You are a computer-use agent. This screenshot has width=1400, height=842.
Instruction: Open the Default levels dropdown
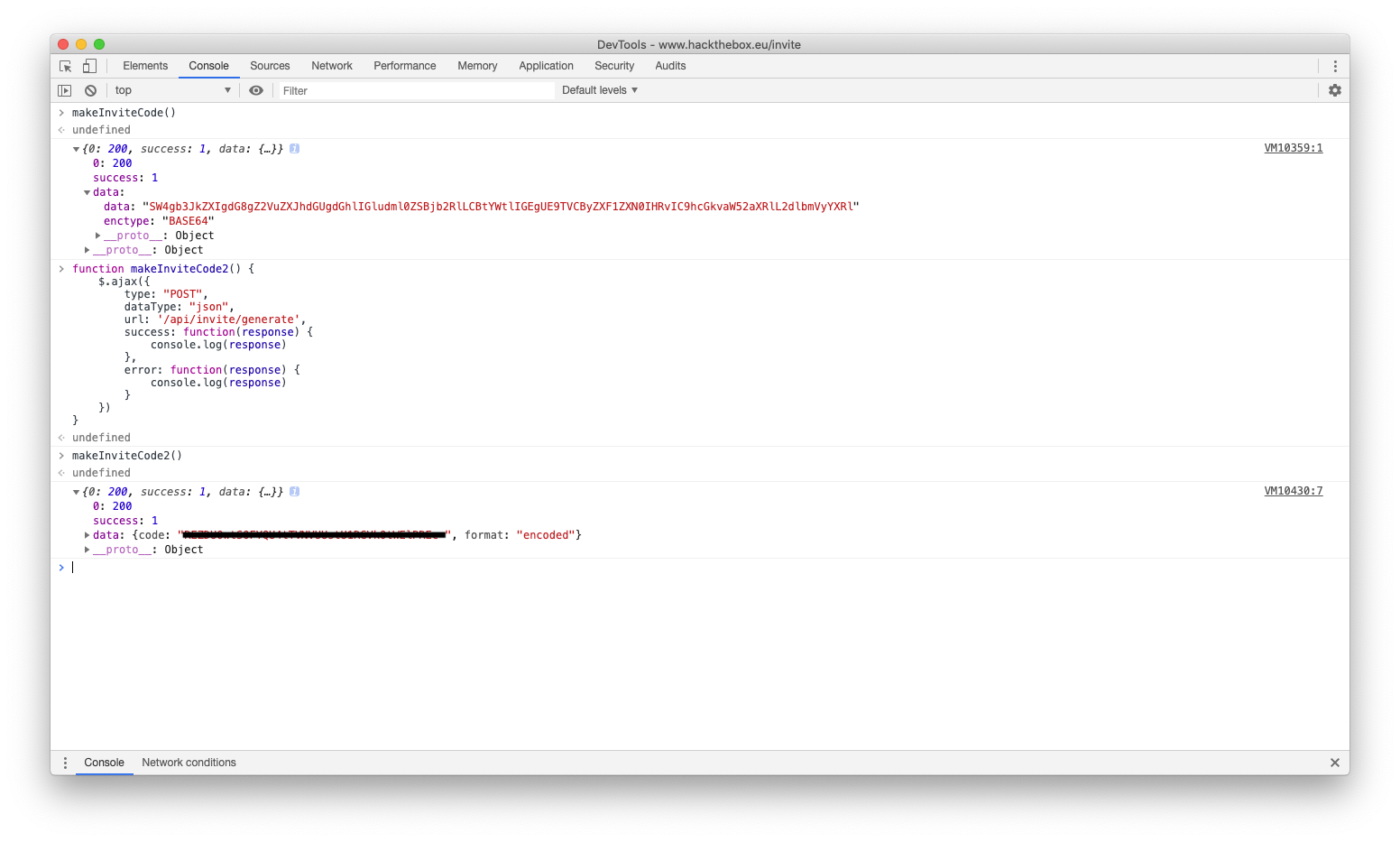600,90
